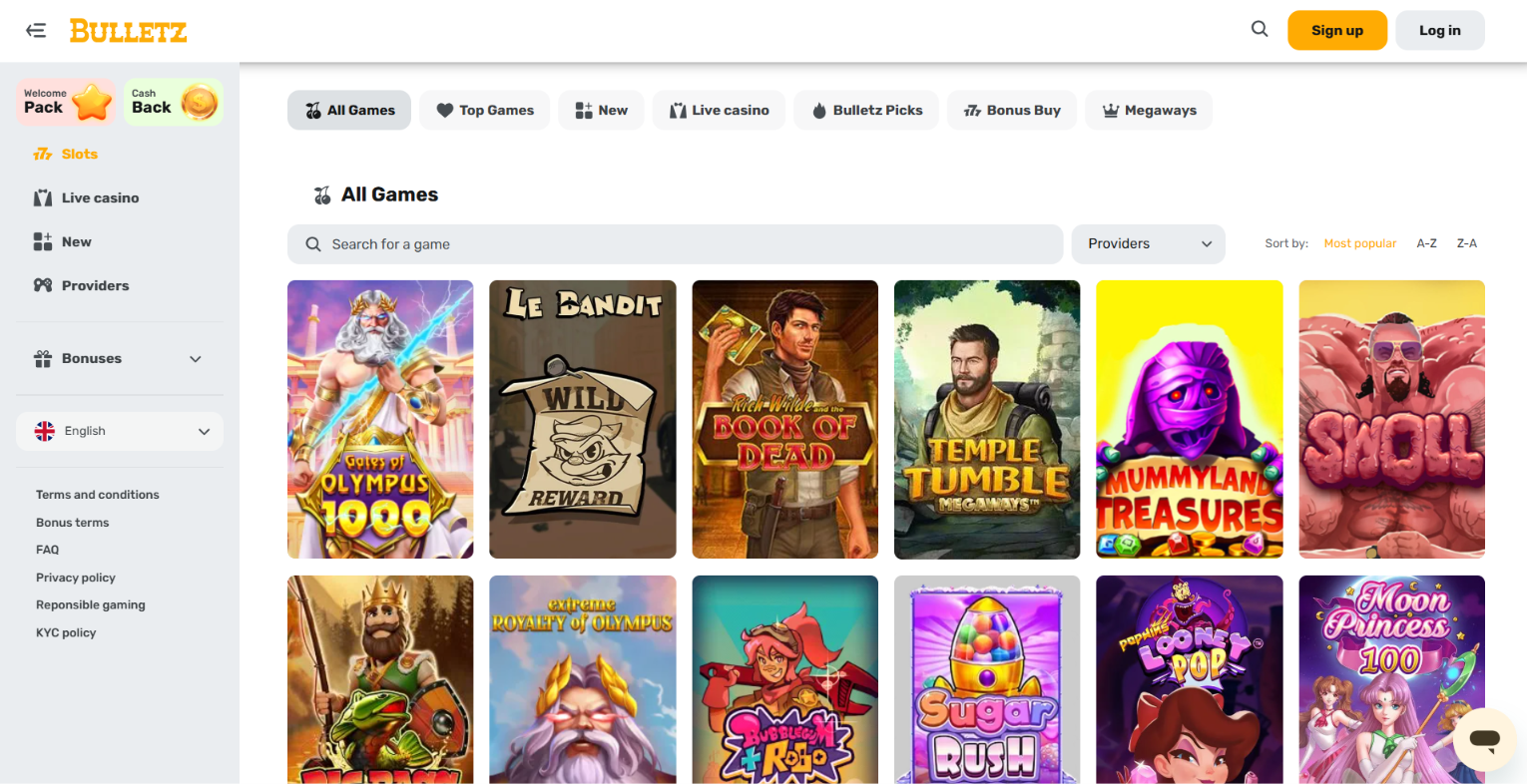1527x784 pixels.
Task: Click the cherries icon beside All Games heading
Action: (322, 196)
